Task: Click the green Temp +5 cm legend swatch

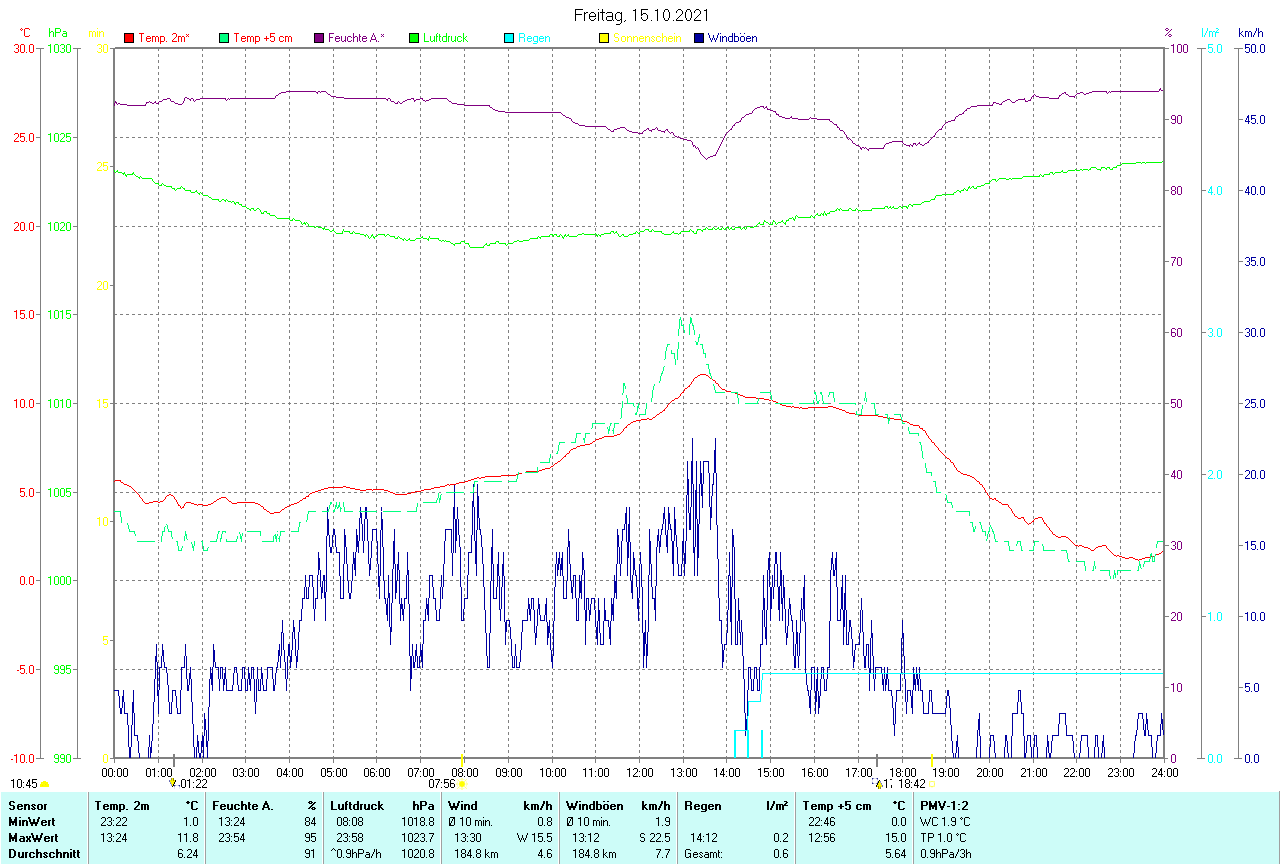Action: coord(224,38)
